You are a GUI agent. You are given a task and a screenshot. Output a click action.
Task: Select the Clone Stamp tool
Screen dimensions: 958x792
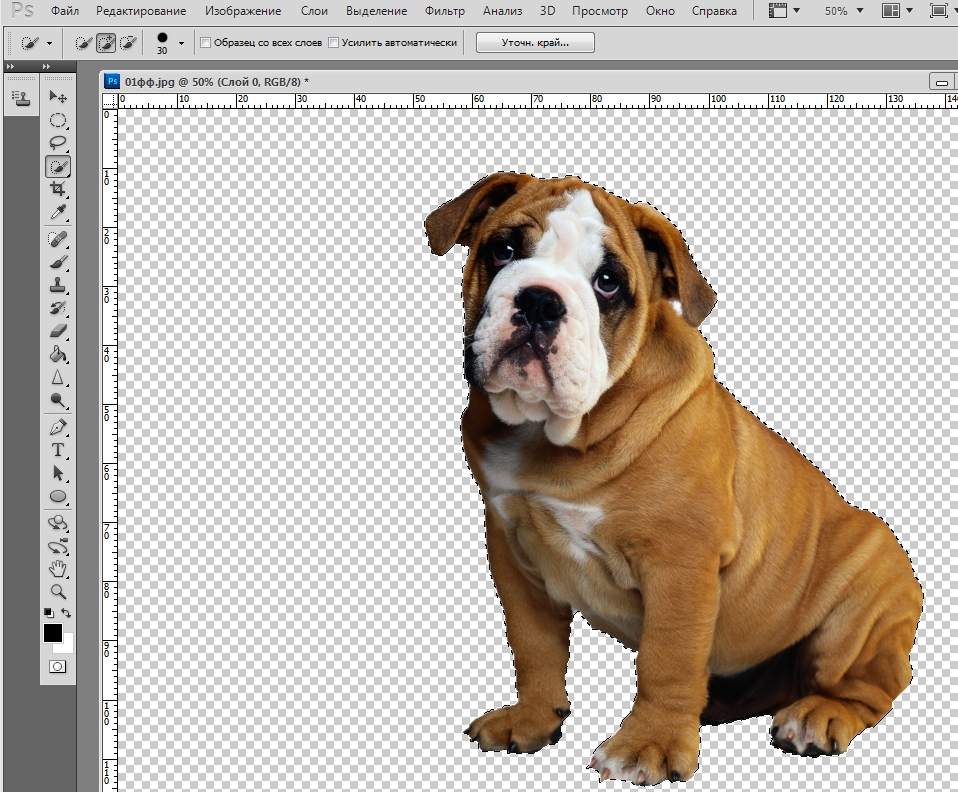[x=58, y=285]
